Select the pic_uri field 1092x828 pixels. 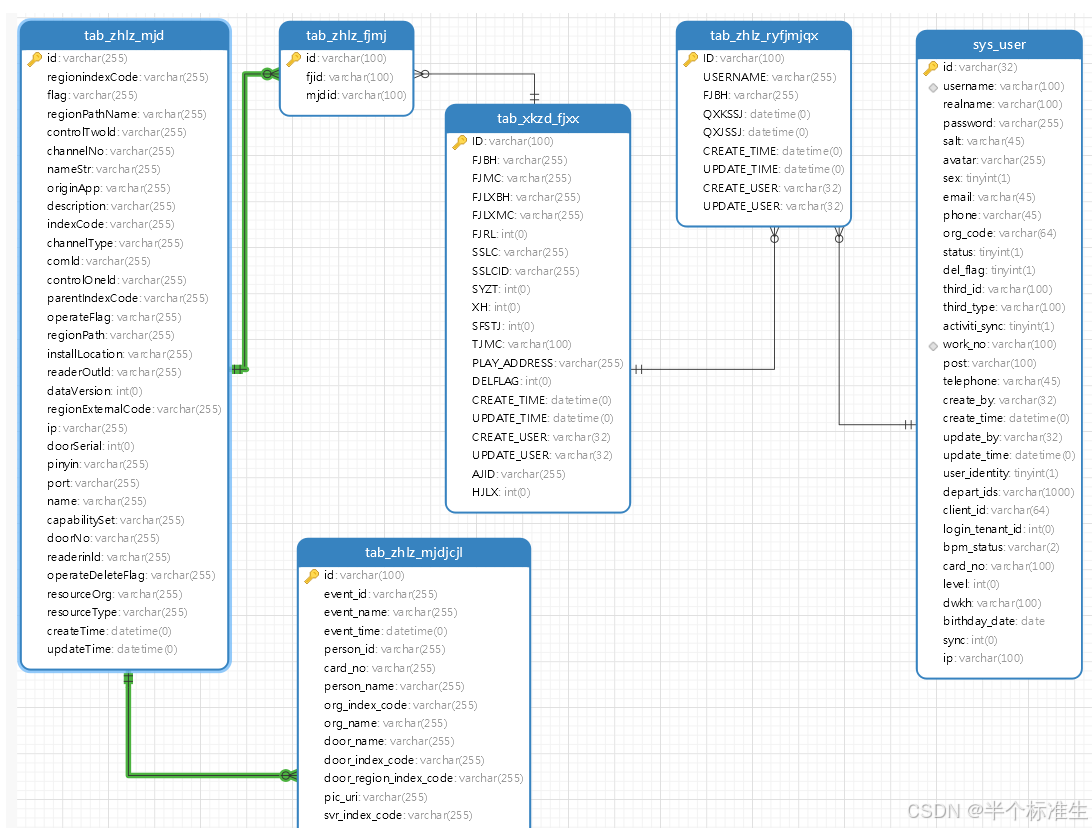click(x=375, y=797)
